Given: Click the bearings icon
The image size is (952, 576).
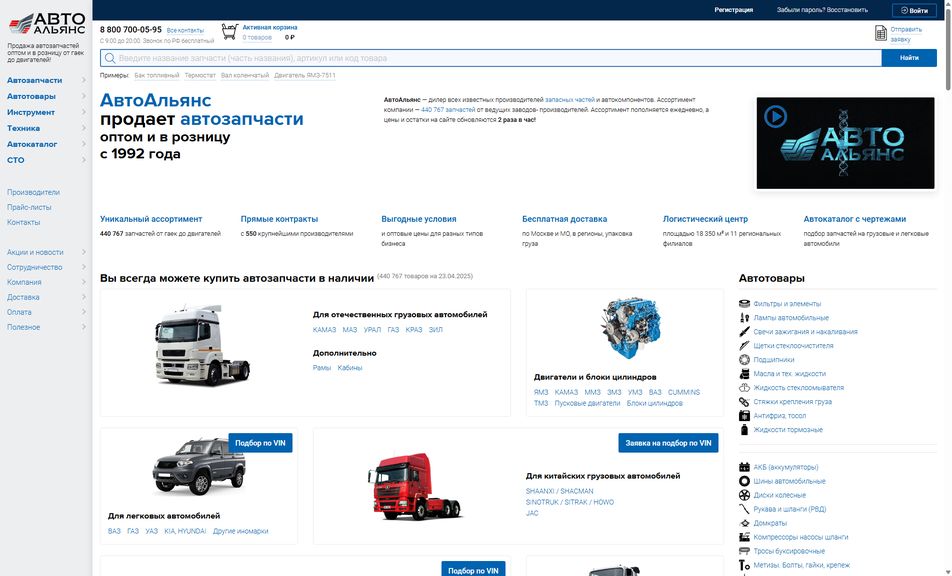Looking at the screenshot, I should click(x=744, y=359).
